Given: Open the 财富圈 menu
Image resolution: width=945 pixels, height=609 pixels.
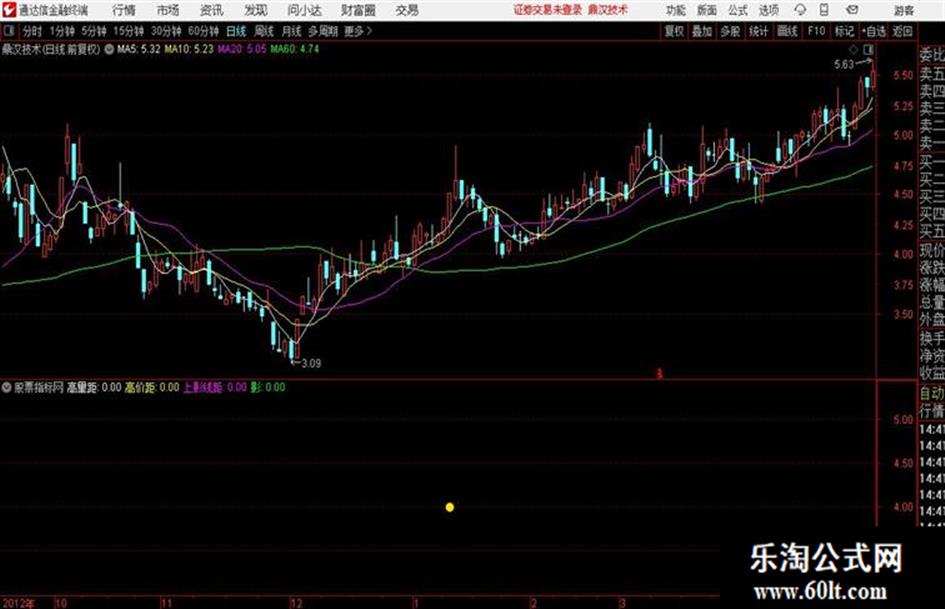Looking at the screenshot, I should [358, 10].
